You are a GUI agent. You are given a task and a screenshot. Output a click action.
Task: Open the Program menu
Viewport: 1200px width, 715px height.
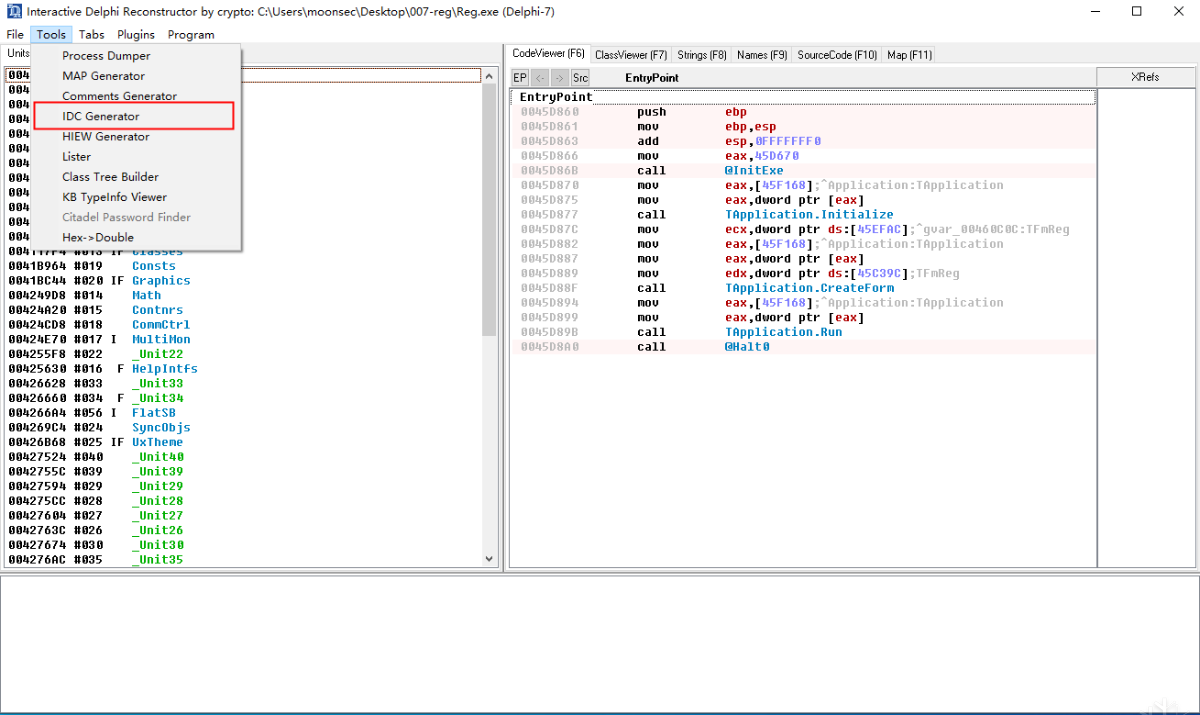[191, 34]
